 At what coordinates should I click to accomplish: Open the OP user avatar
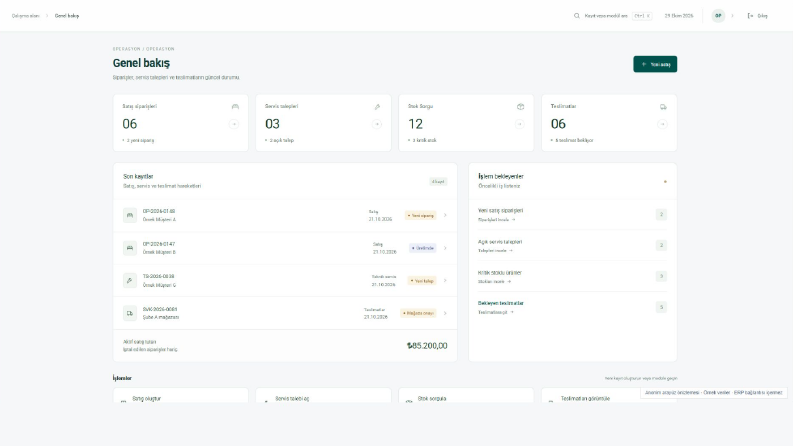click(x=718, y=16)
